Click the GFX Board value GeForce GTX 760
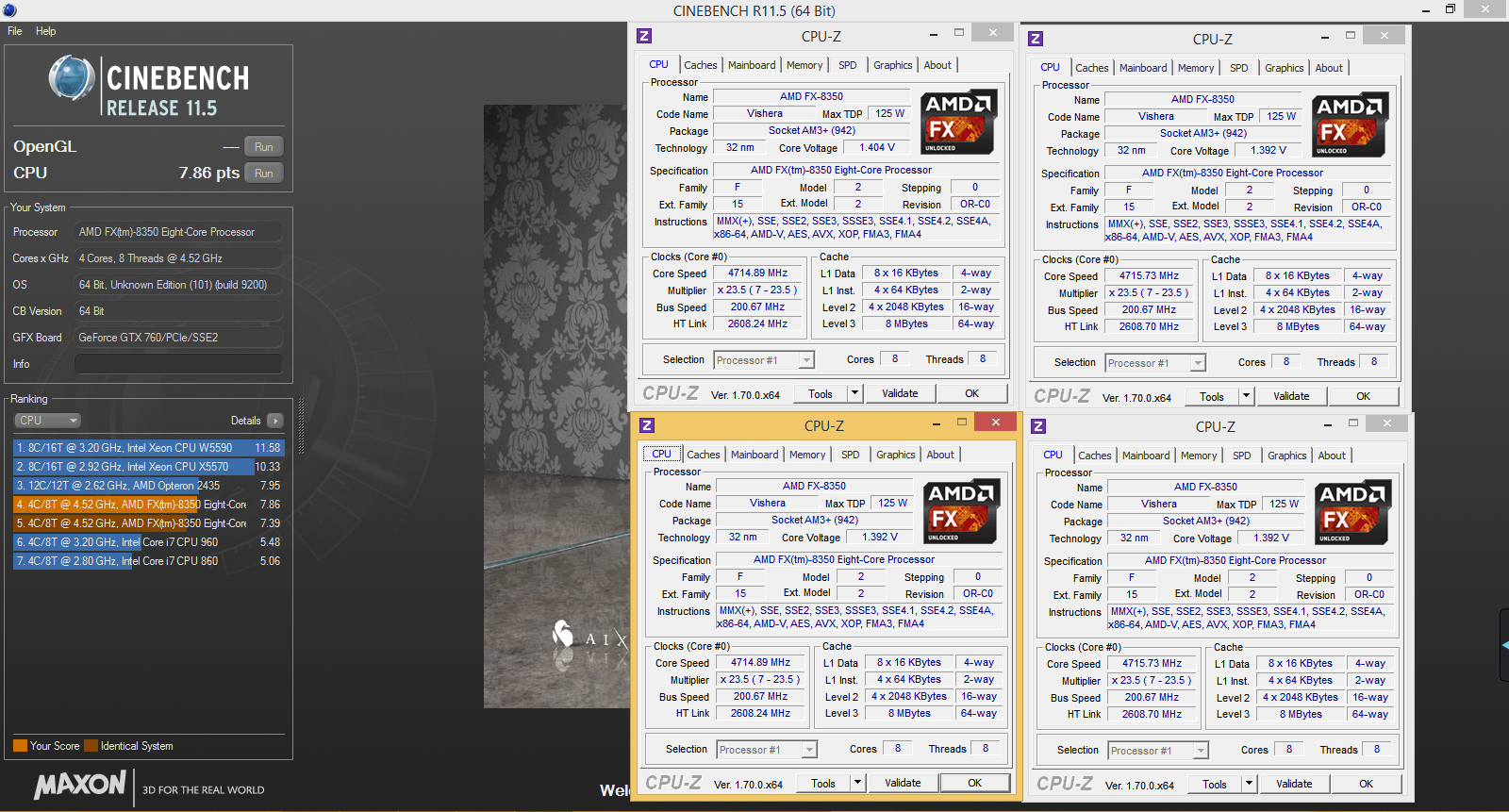 (x=178, y=338)
